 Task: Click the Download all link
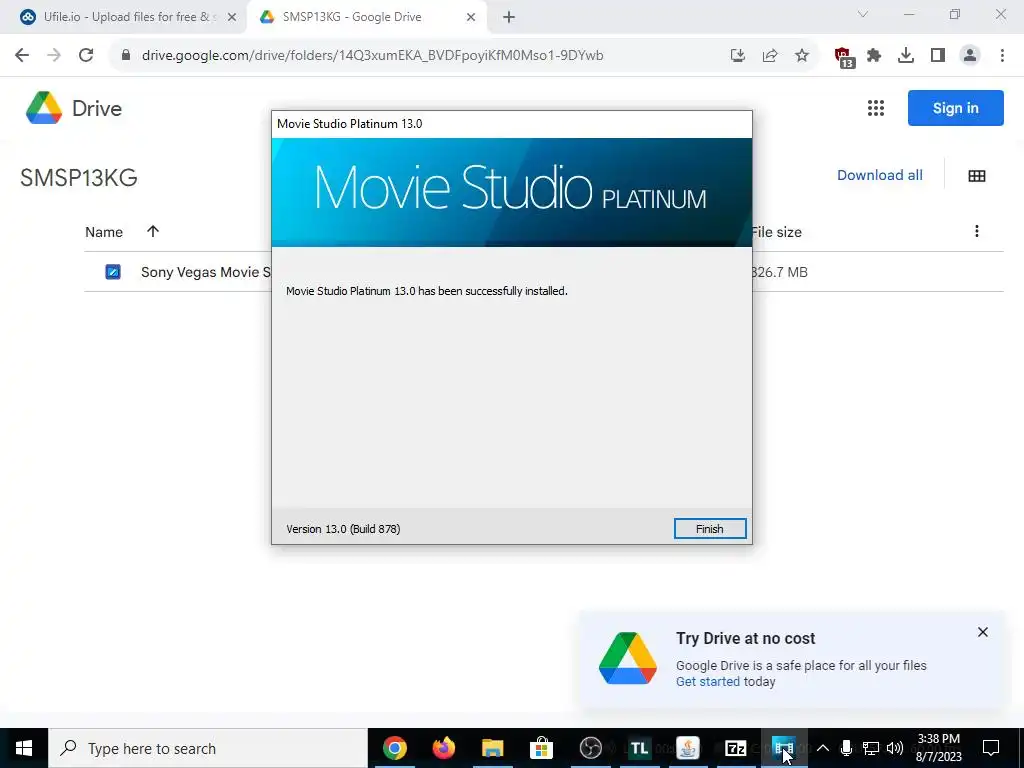tap(879, 175)
